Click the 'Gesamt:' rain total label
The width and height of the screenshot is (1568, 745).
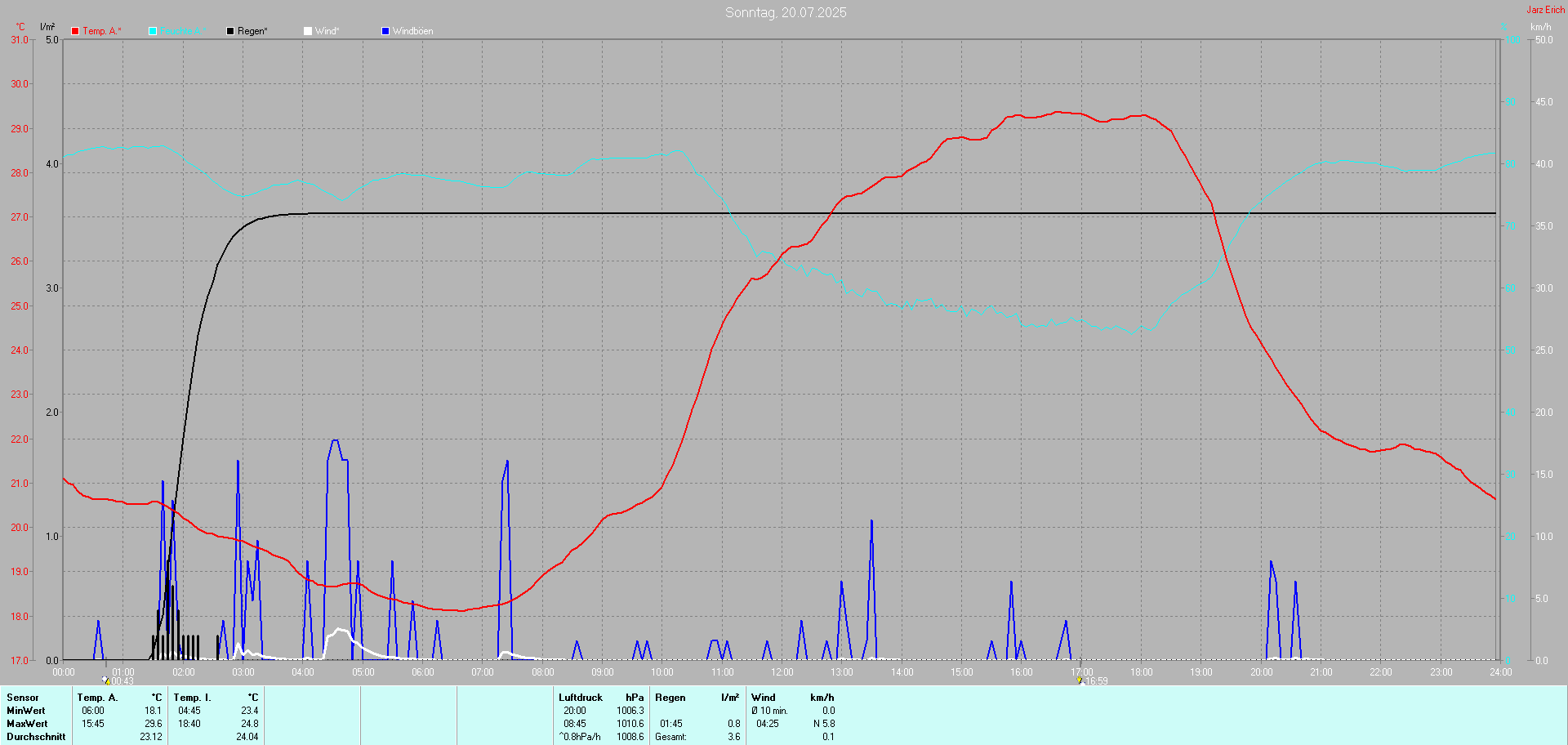671,737
